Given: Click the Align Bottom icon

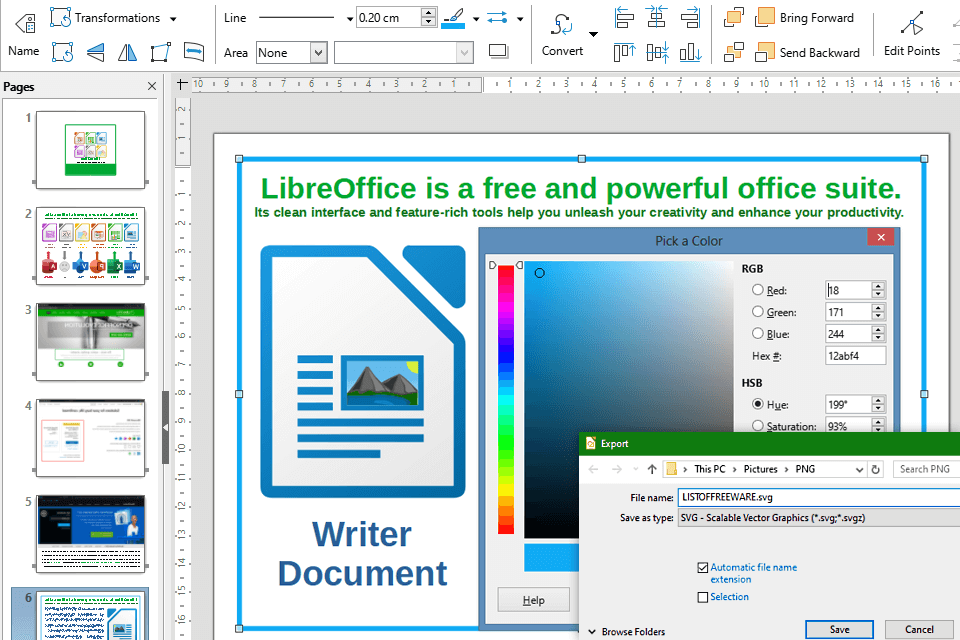Looking at the screenshot, I should (690, 52).
